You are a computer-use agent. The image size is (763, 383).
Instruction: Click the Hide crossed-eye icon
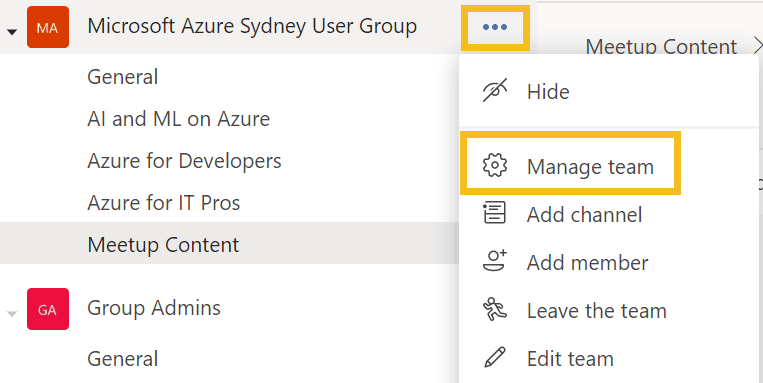click(495, 91)
